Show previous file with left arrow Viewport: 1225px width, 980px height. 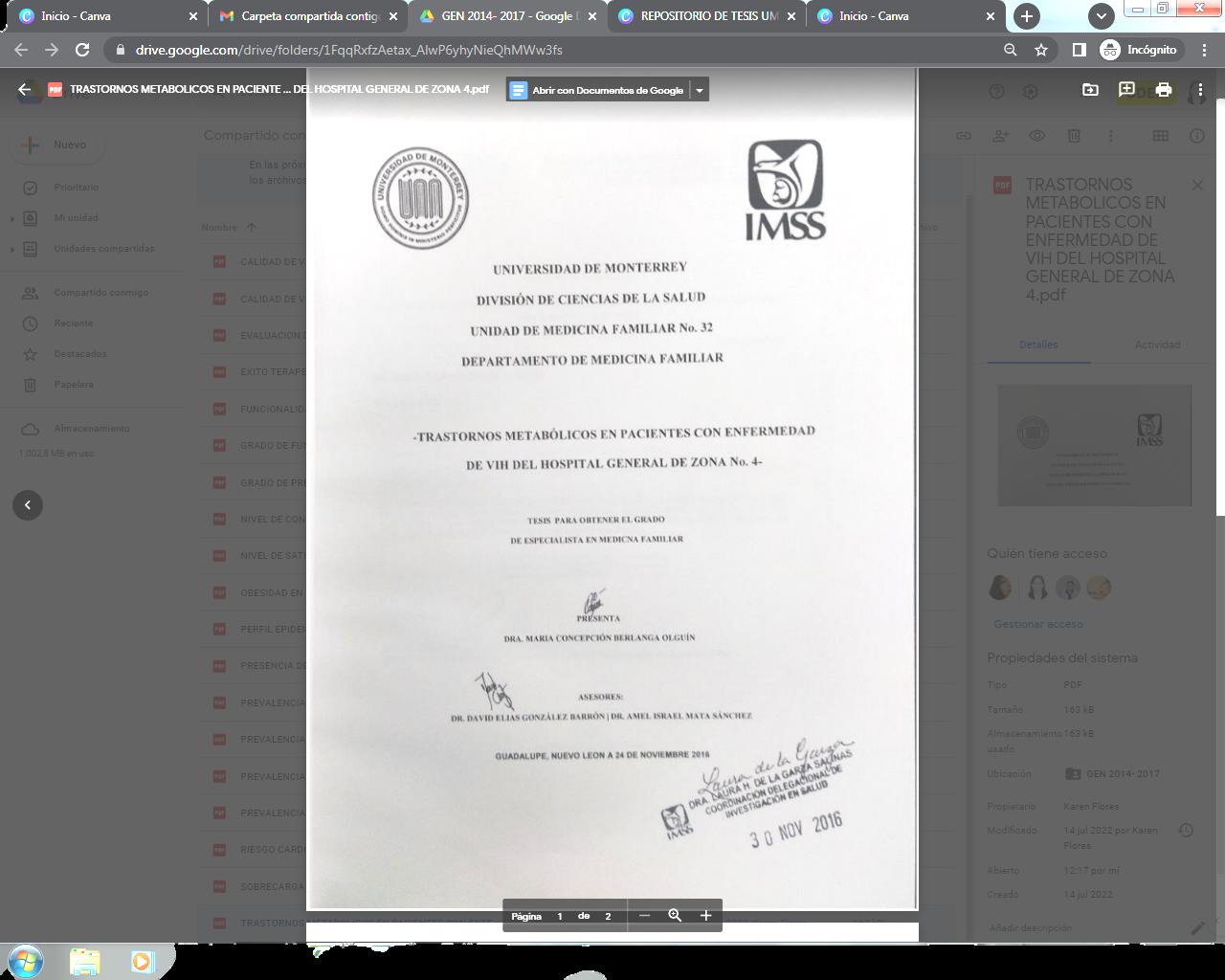click(28, 504)
